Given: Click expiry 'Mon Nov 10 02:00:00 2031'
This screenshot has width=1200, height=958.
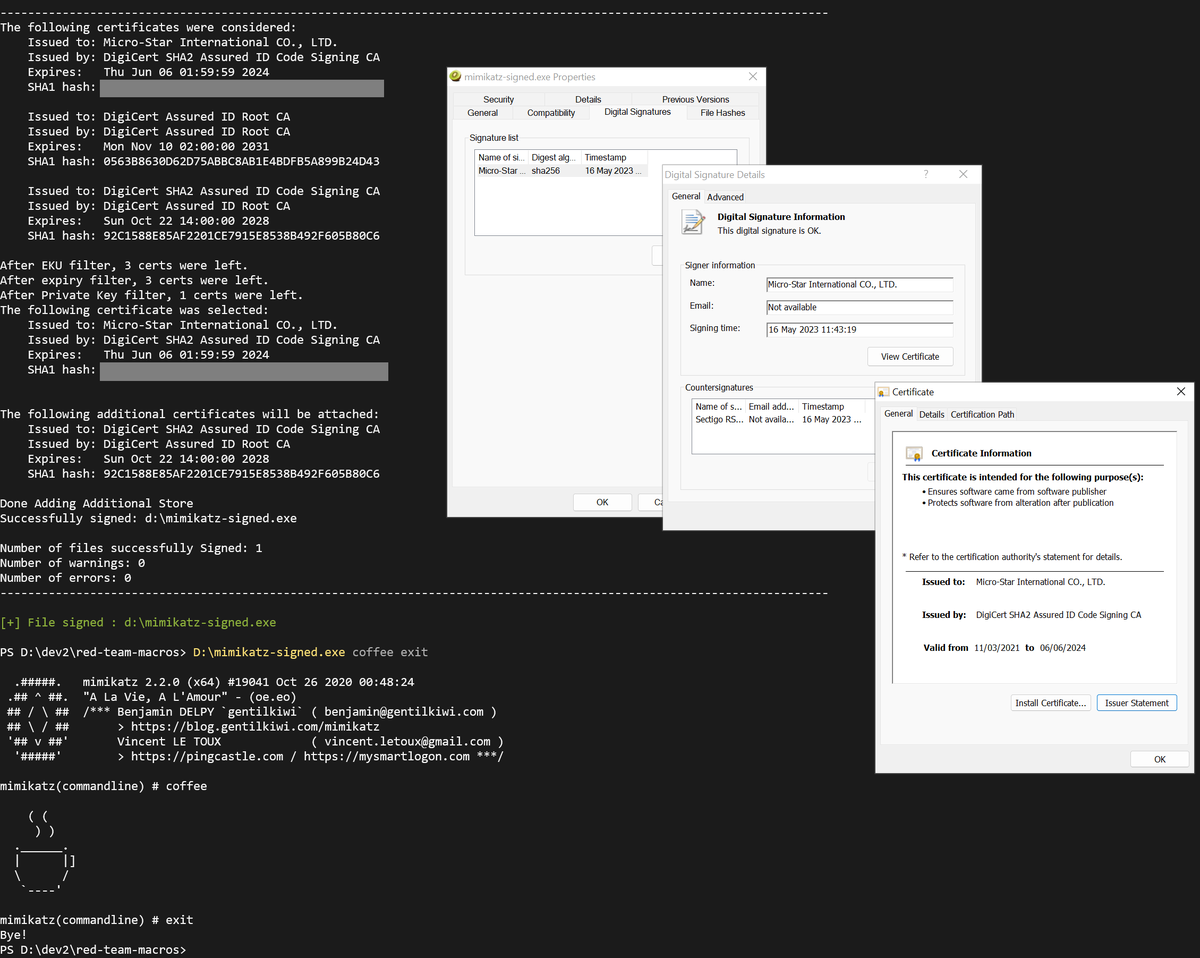Looking at the screenshot, I should tap(186, 147).
